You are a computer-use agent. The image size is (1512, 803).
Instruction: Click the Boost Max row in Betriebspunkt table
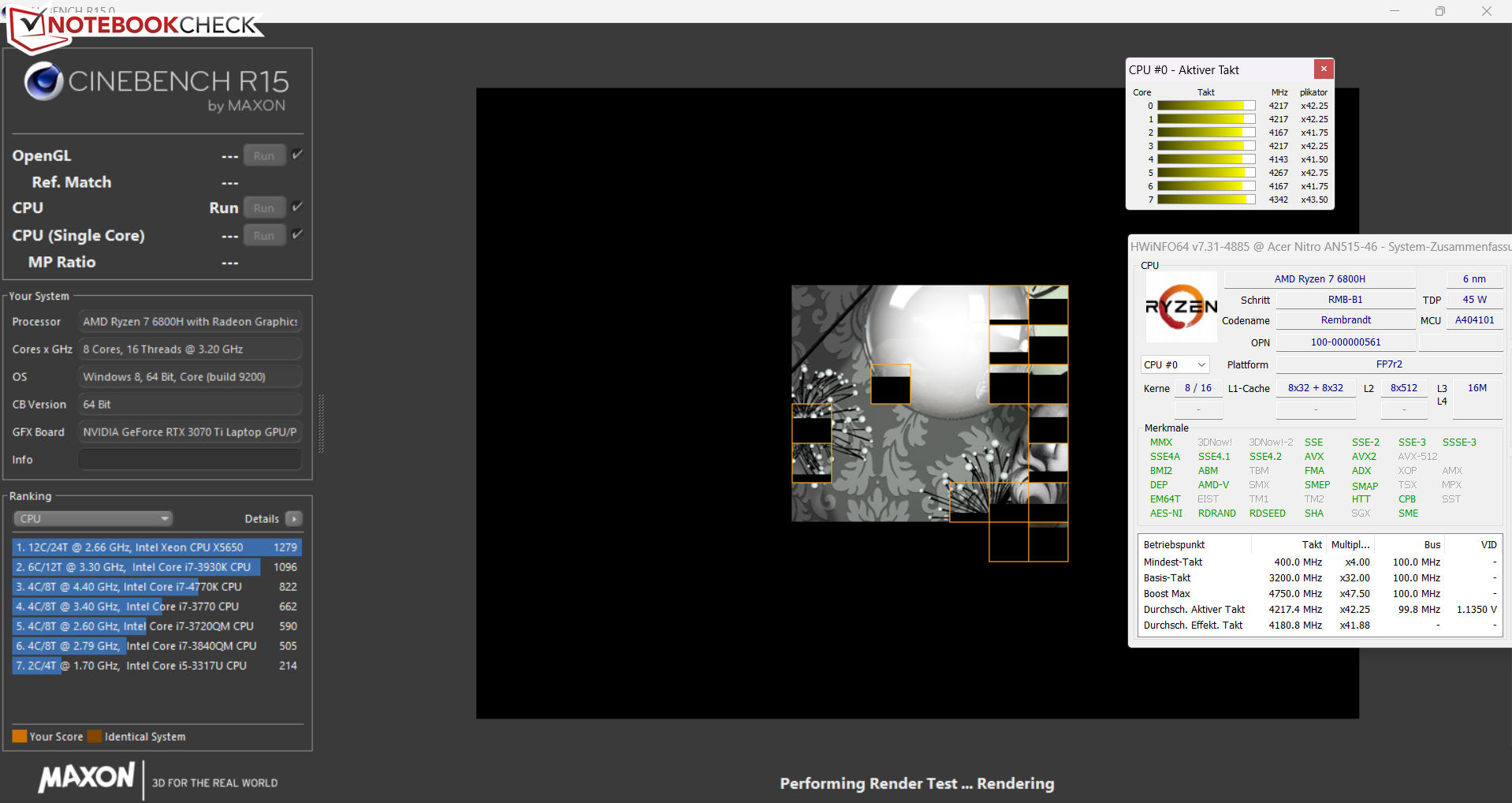tap(1320, 593)
